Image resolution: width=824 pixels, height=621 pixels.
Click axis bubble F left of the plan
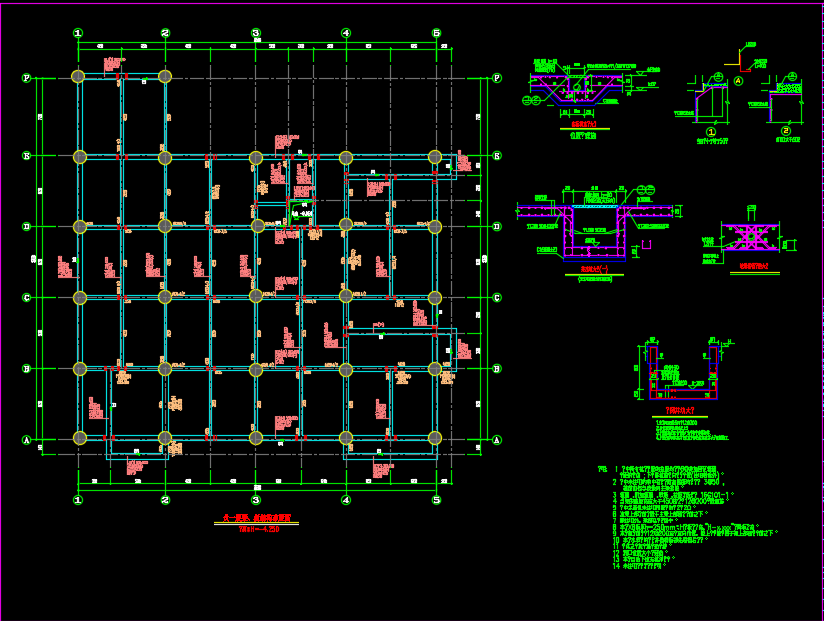tap(27, 77)
